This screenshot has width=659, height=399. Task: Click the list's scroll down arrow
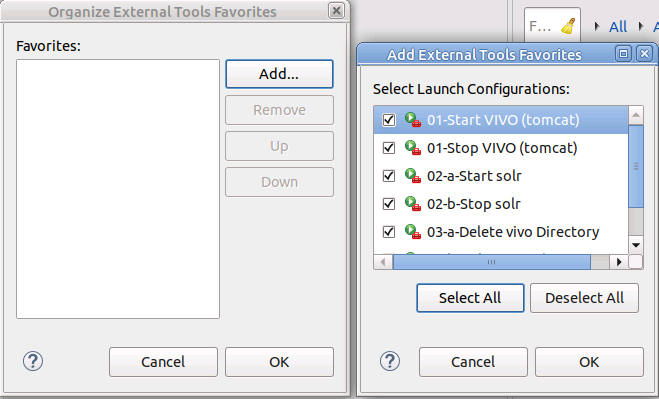point(636,245)
